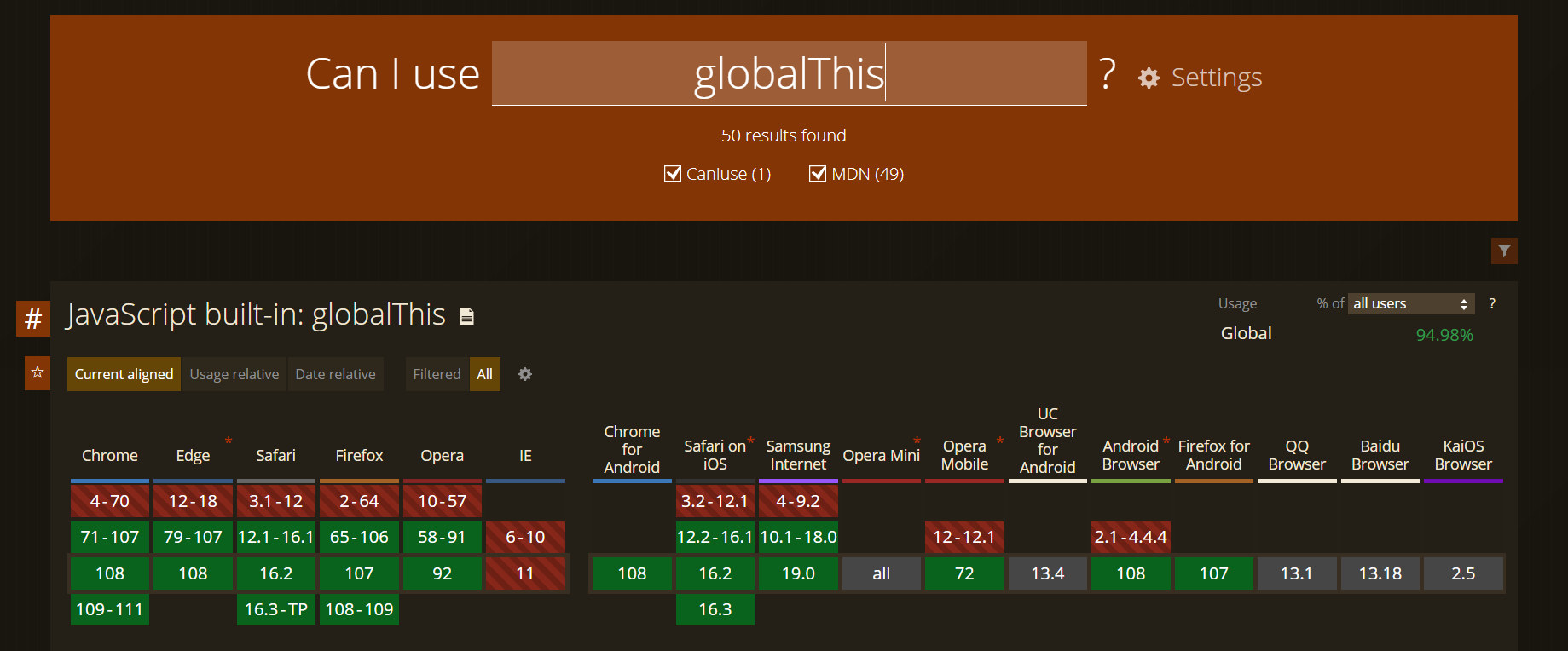Click Android Browser 2.1-4.4.4 cell

point(1131,537)
